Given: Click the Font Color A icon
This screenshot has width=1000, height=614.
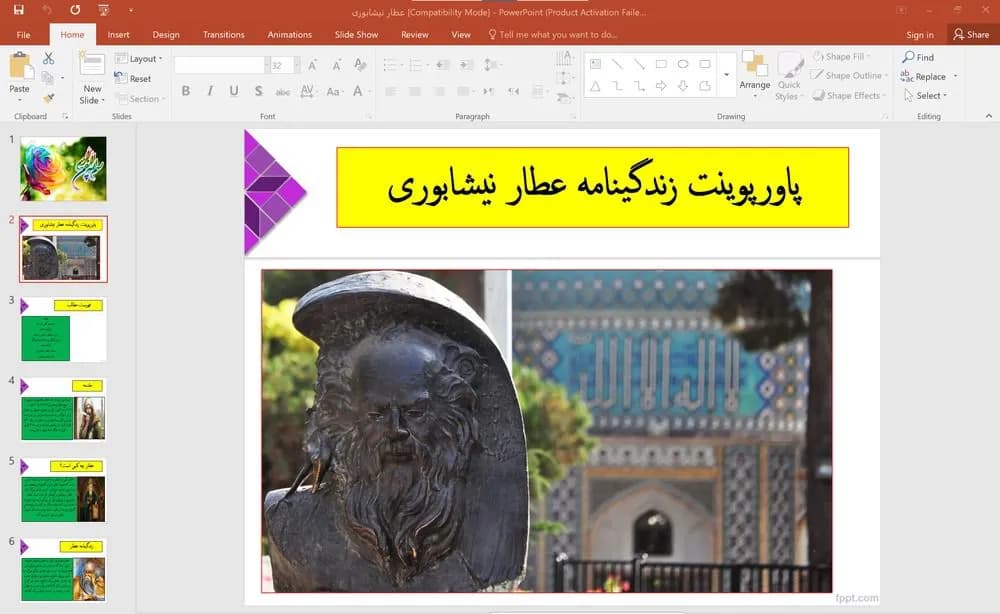Looking at the screenshot, I should [358, 91].
